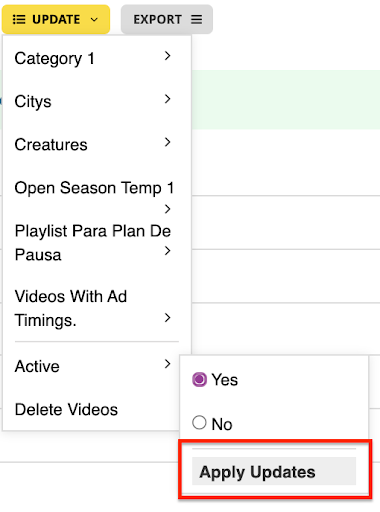Select the Active menu item
Image resolution: width=380 pixels, height=512 pixels.
(x=37, y=366)
